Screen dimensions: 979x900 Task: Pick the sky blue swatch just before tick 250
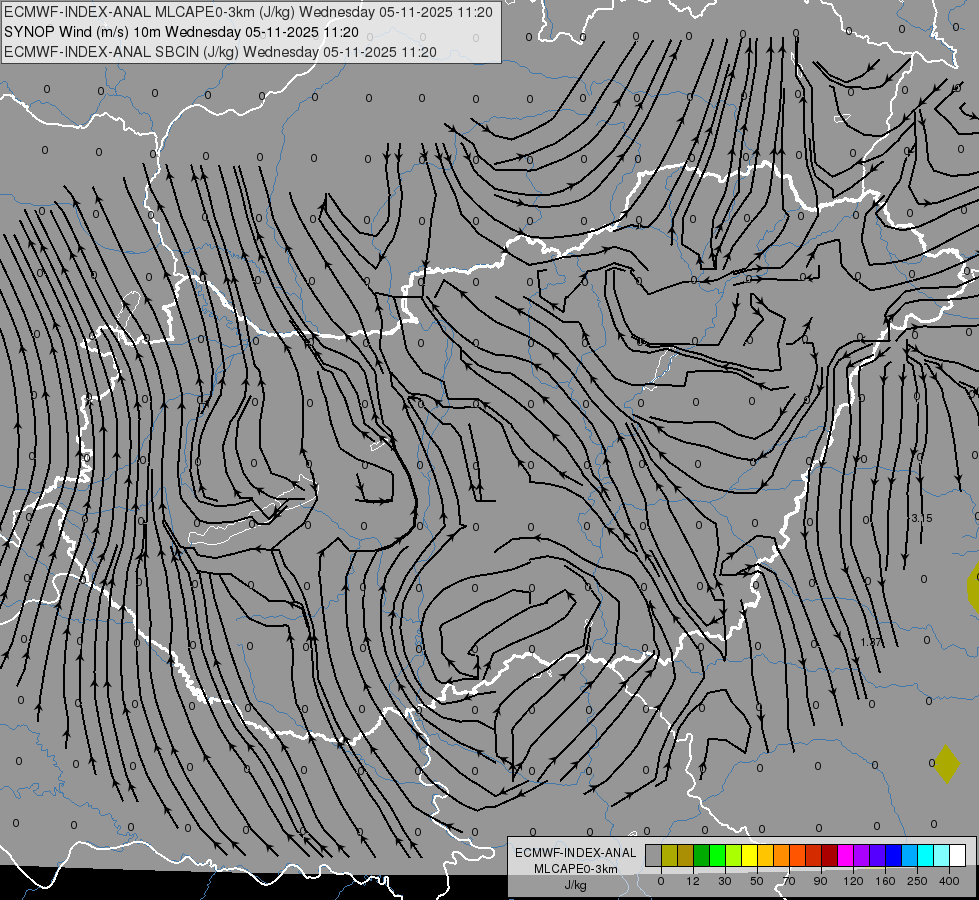(910, 856)
